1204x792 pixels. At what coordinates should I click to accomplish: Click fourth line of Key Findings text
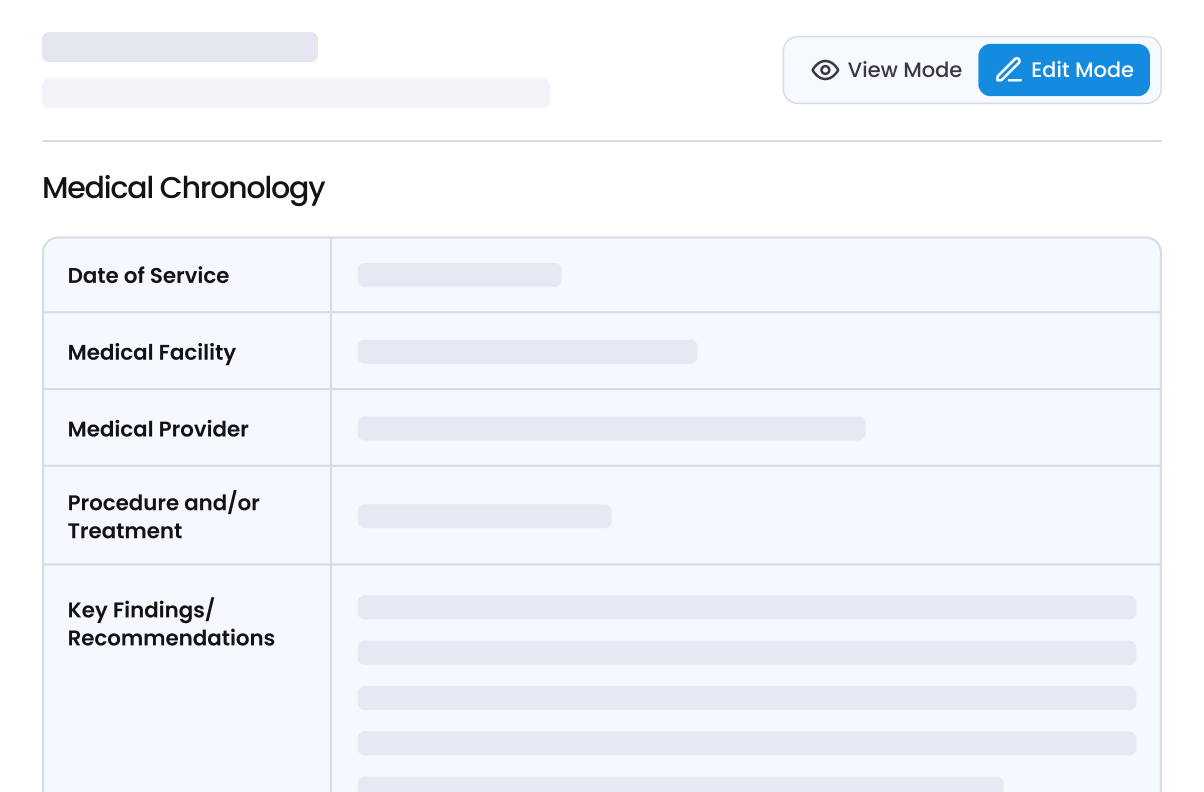pos(746,743)
